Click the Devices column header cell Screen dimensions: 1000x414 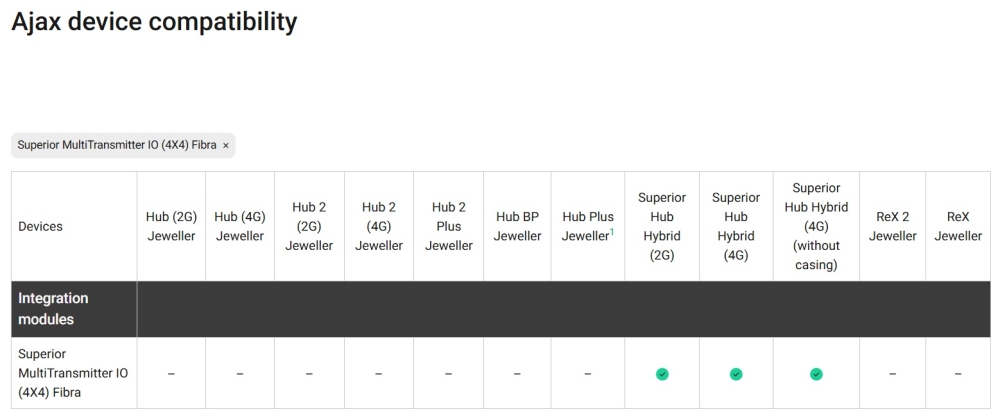click(x=41, y=227)
